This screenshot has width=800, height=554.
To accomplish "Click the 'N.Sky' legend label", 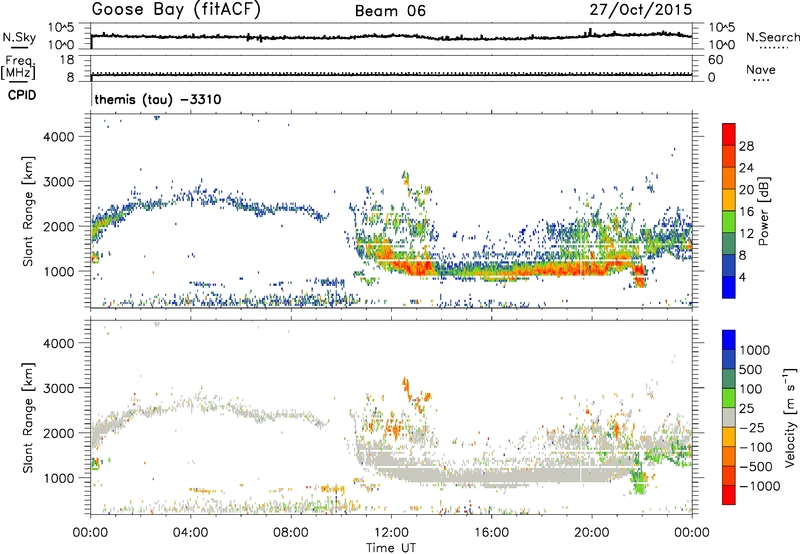I will click(x=19, y=37).
